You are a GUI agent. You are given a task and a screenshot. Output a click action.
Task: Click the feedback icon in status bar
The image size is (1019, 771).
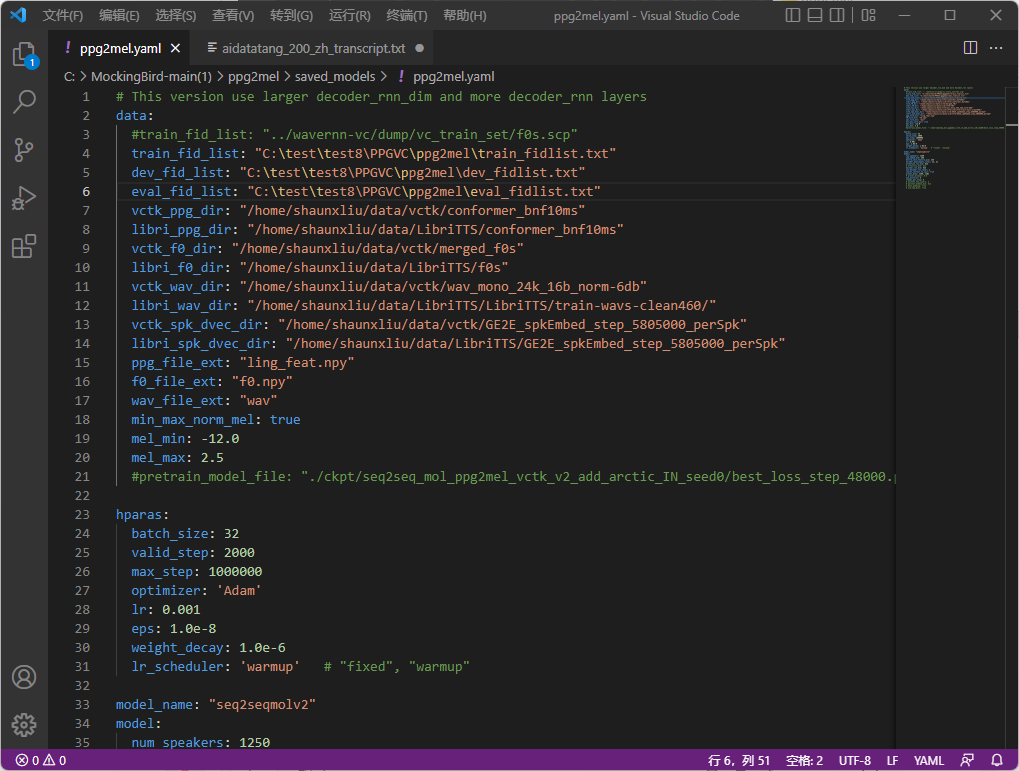click(x=967, y=760)
